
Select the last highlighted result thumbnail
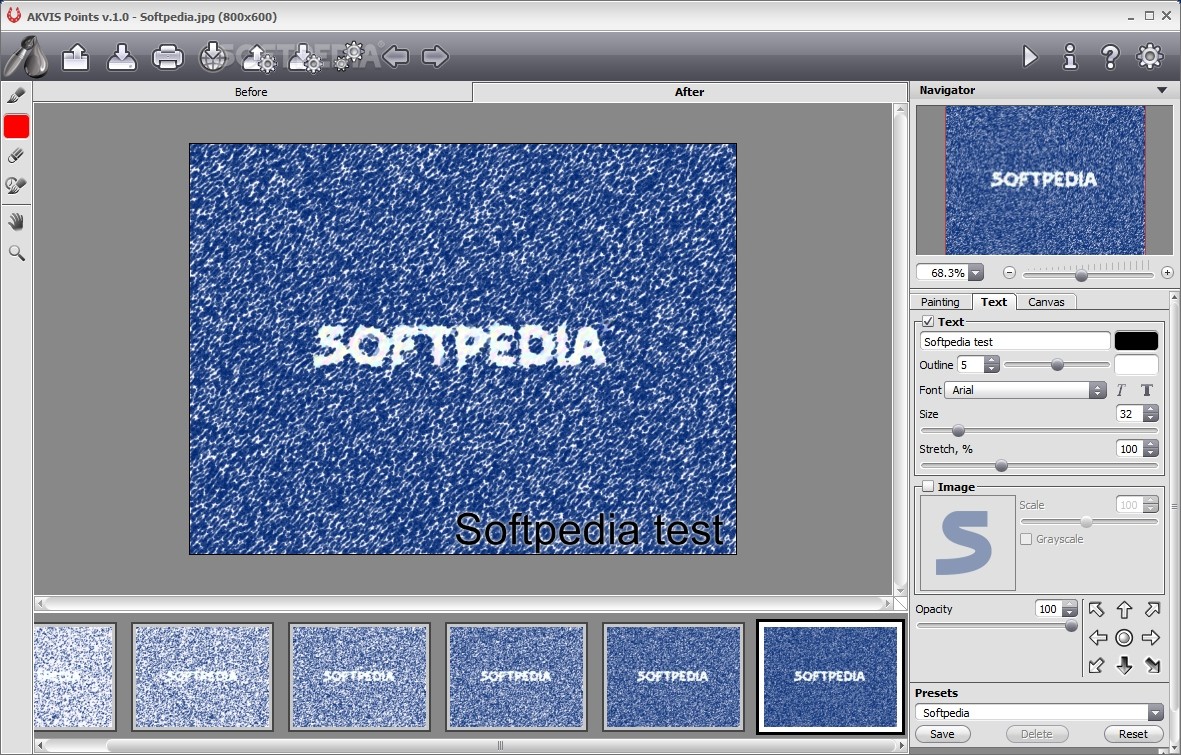[x=830, y=677]
